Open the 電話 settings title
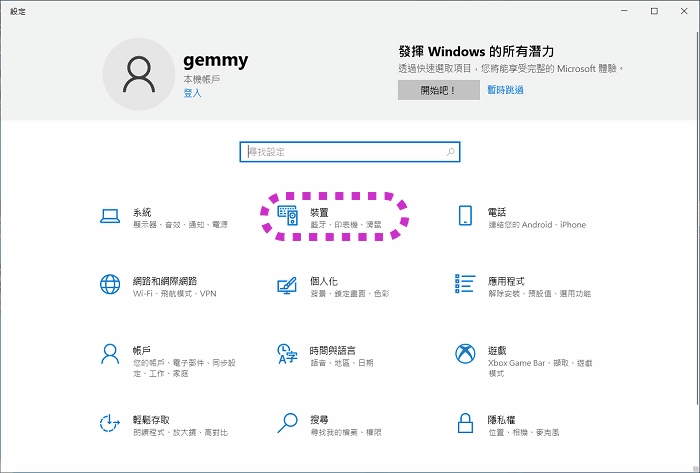Screen dimensions: 700x473 (497, 212)
